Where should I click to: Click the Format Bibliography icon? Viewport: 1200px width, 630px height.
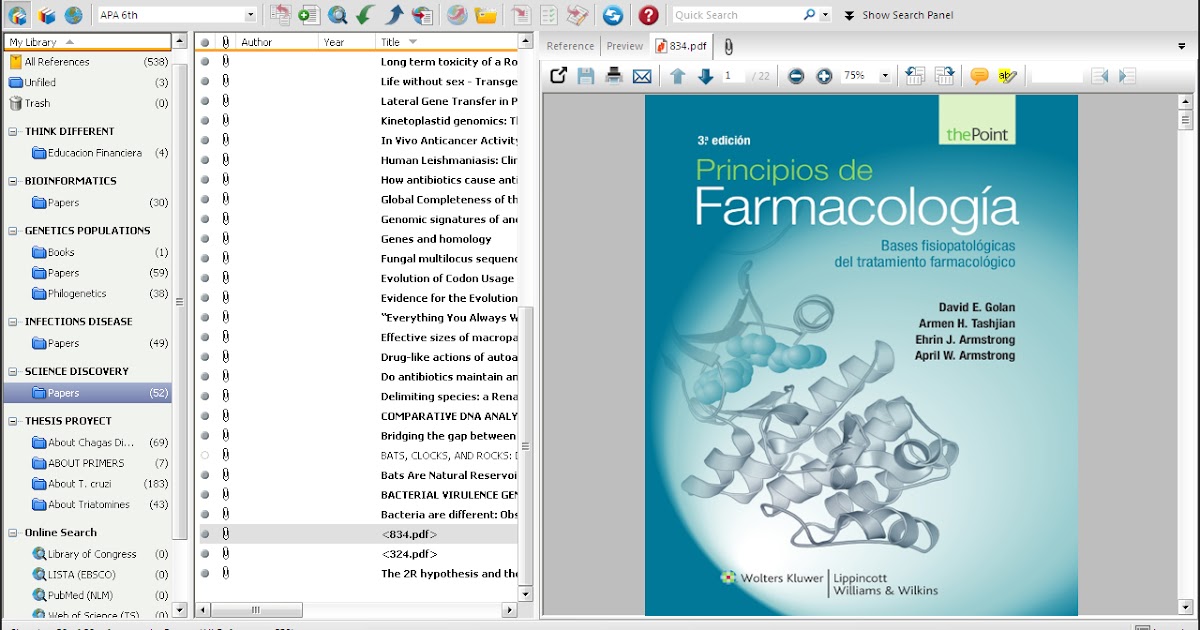pos(549,15)
